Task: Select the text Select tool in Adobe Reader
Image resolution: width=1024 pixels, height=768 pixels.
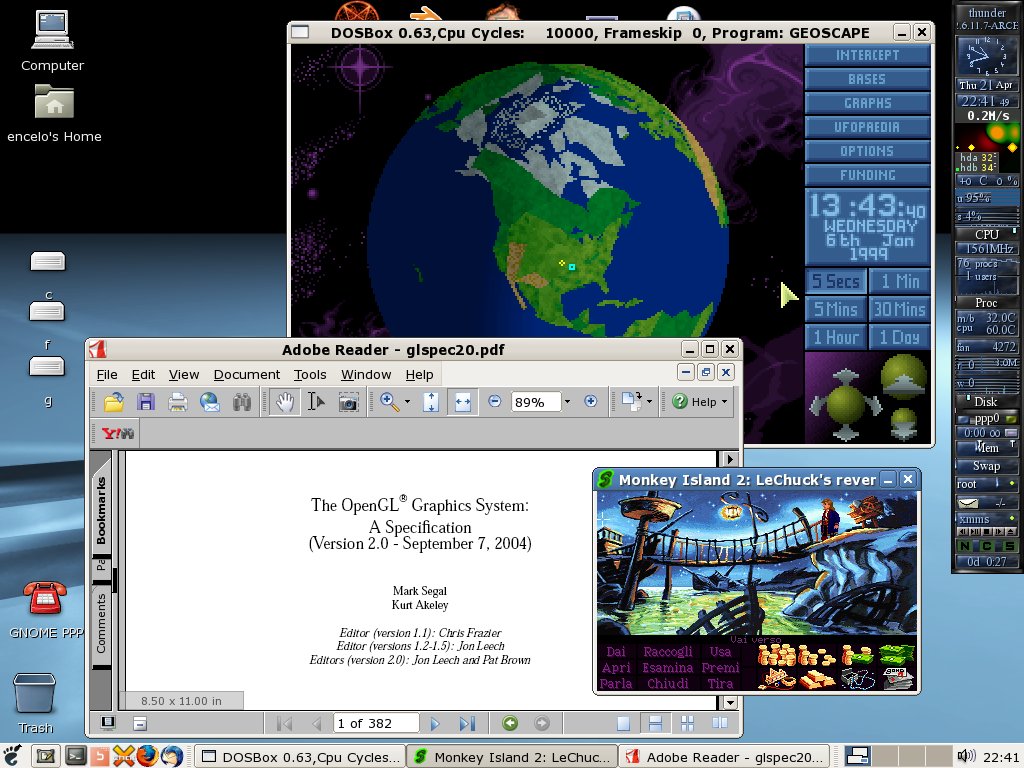Action: (316, 402)
